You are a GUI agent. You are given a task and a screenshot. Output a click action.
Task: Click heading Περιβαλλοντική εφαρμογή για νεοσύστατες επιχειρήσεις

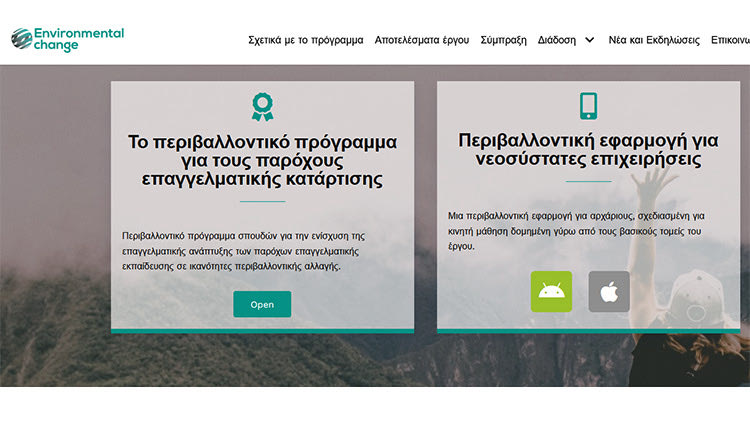pos(588,150)
